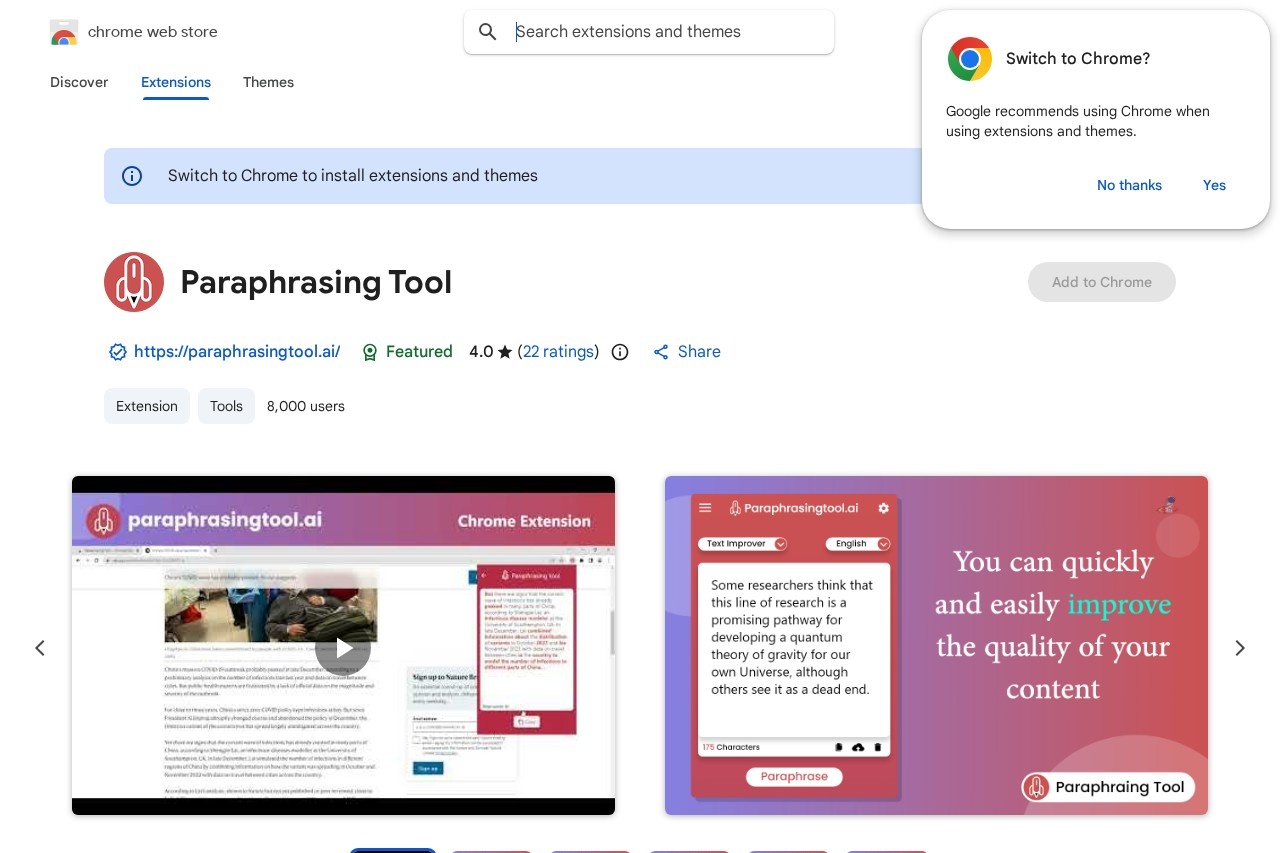Click the chrome web store logo icon
1280x853 pixels.
[x=63, y=32]
